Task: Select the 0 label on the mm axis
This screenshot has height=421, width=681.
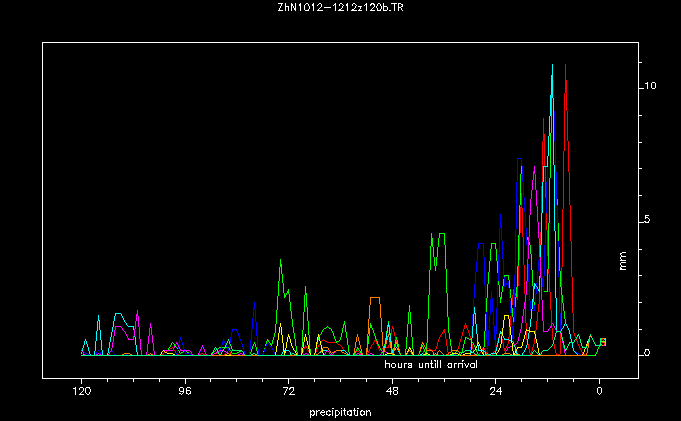Action: (x=648, y=354)
